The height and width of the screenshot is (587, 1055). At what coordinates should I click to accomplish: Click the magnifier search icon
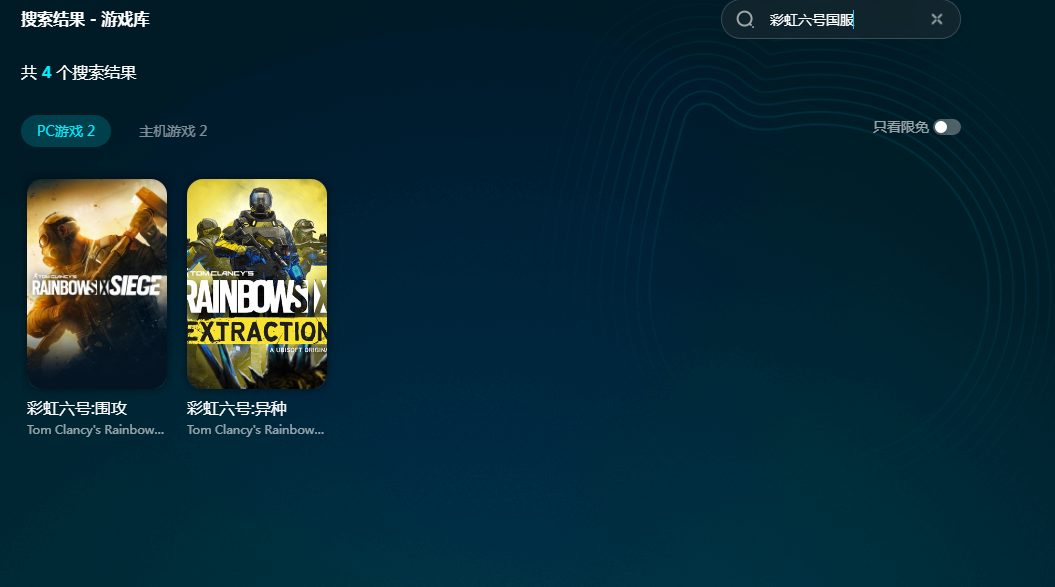[745, 20]
